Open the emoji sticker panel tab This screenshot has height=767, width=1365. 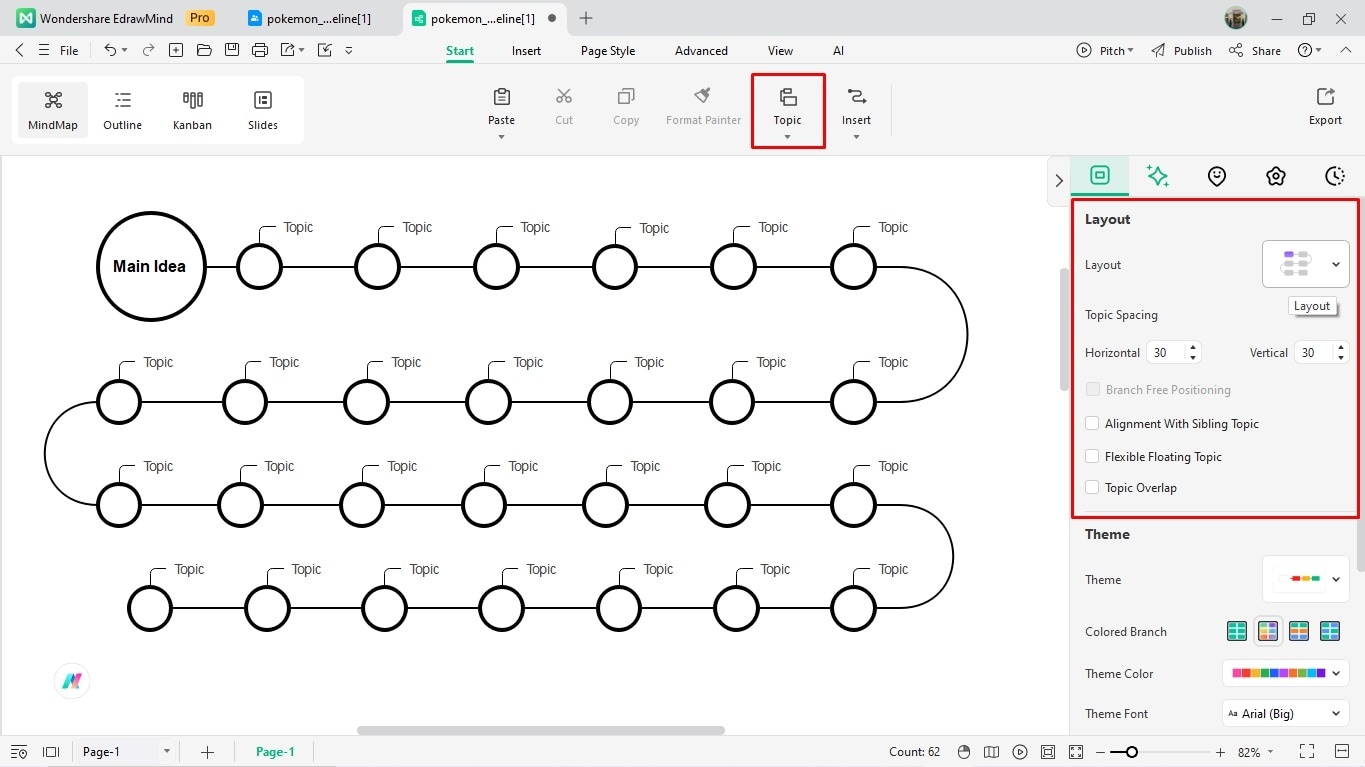click(x=1217, y=176)
